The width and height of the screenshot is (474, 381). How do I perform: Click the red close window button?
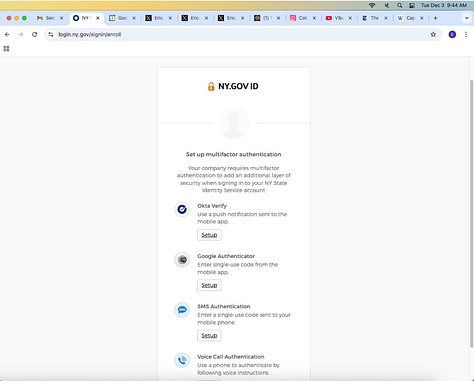(9, 18)
